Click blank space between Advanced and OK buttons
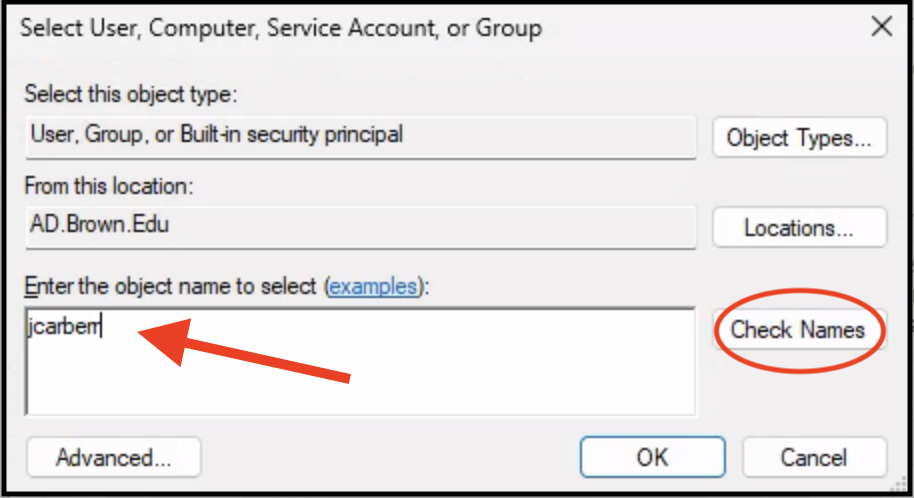Image resolution: width=914 pixels, height=498 pixels. 390,458
